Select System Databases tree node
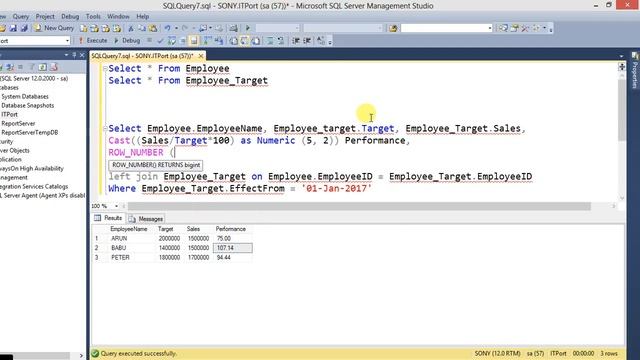The width and height of the screenshot is (640, 360). click(x=25, y=96)
